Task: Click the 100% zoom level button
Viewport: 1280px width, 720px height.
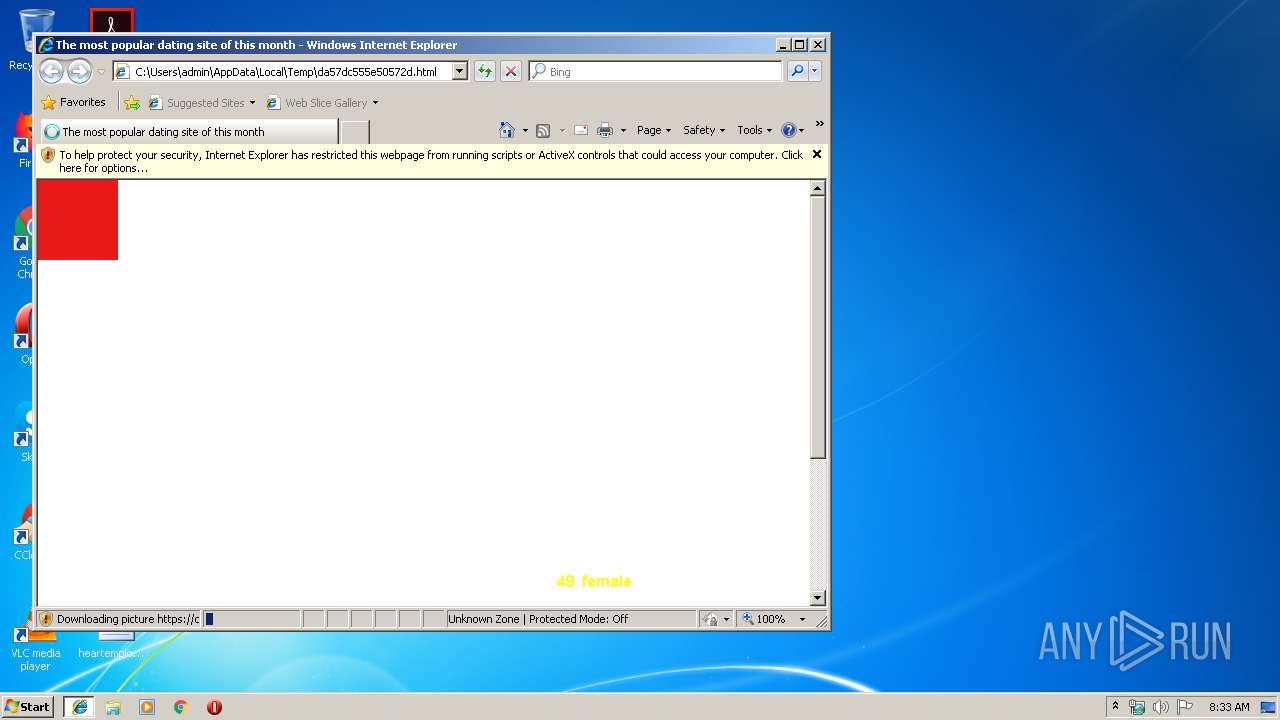Action: click(x=765, y=619)
